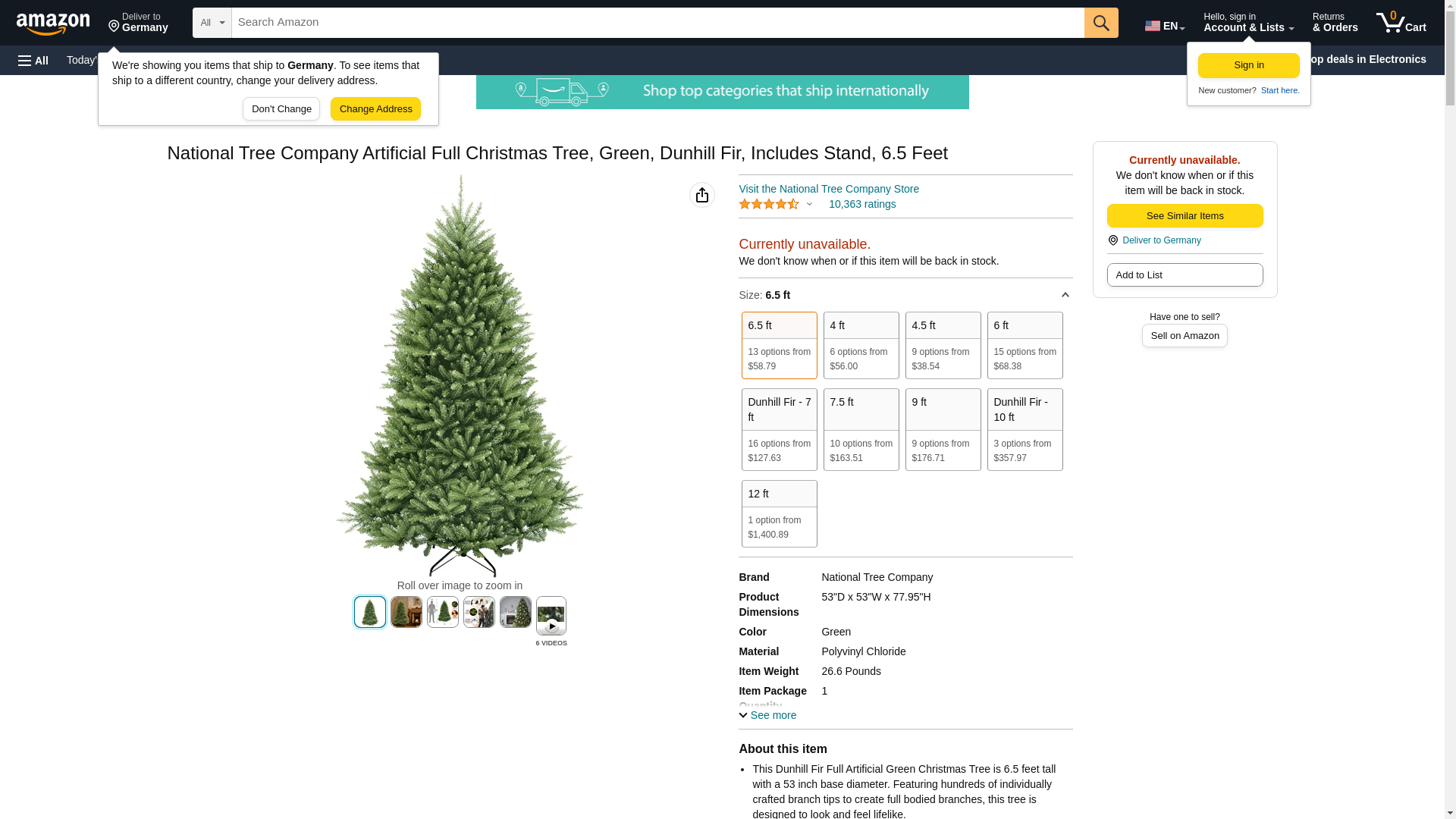Open the All hamburger menu
This screenshot has height=819, width=1456.
click(33, 60)
